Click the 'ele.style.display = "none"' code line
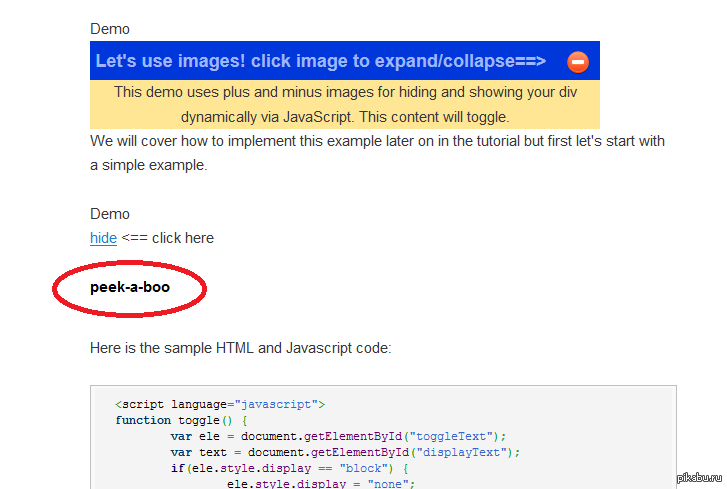 pos(320,483)
